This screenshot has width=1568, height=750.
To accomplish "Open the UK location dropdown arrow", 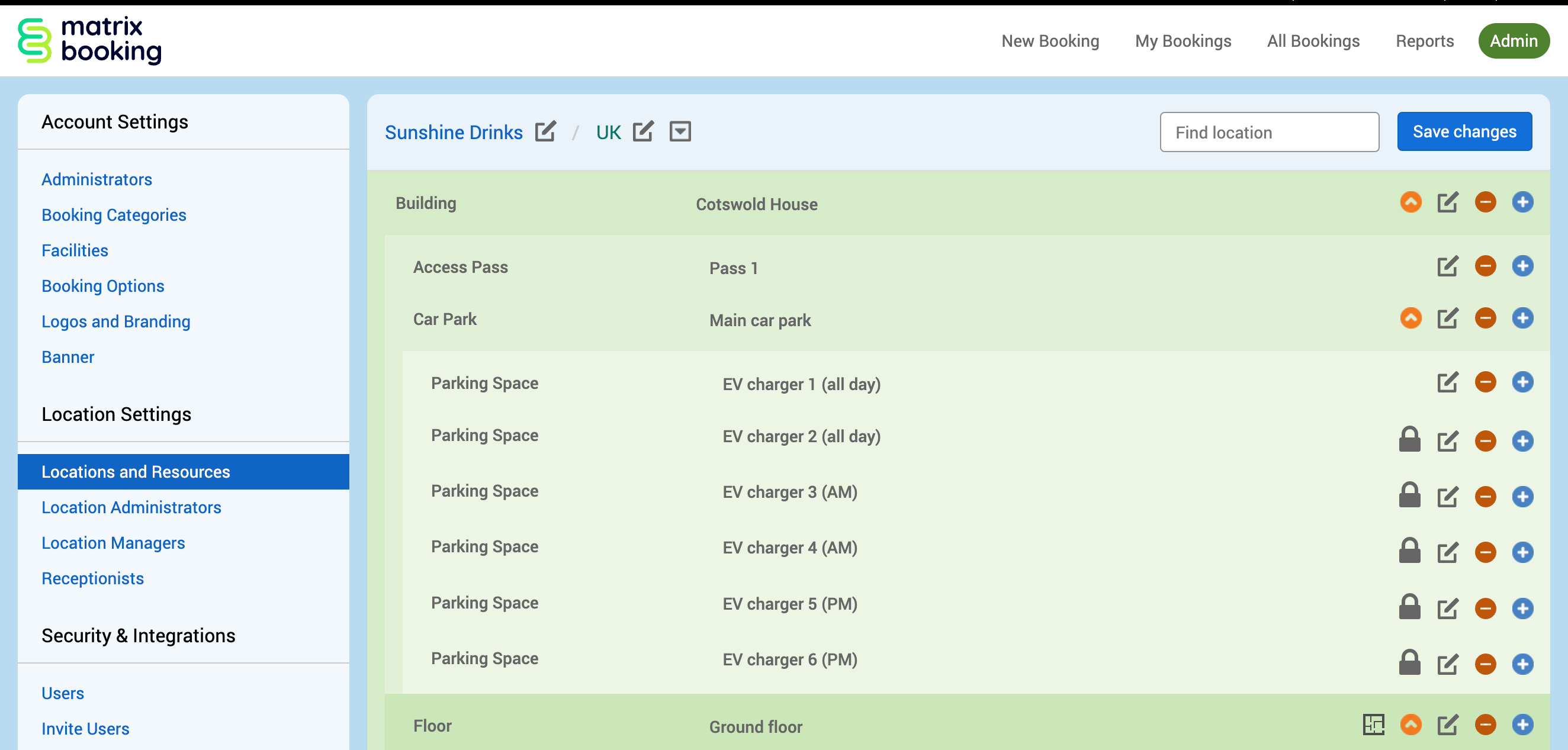I will 680,131.
